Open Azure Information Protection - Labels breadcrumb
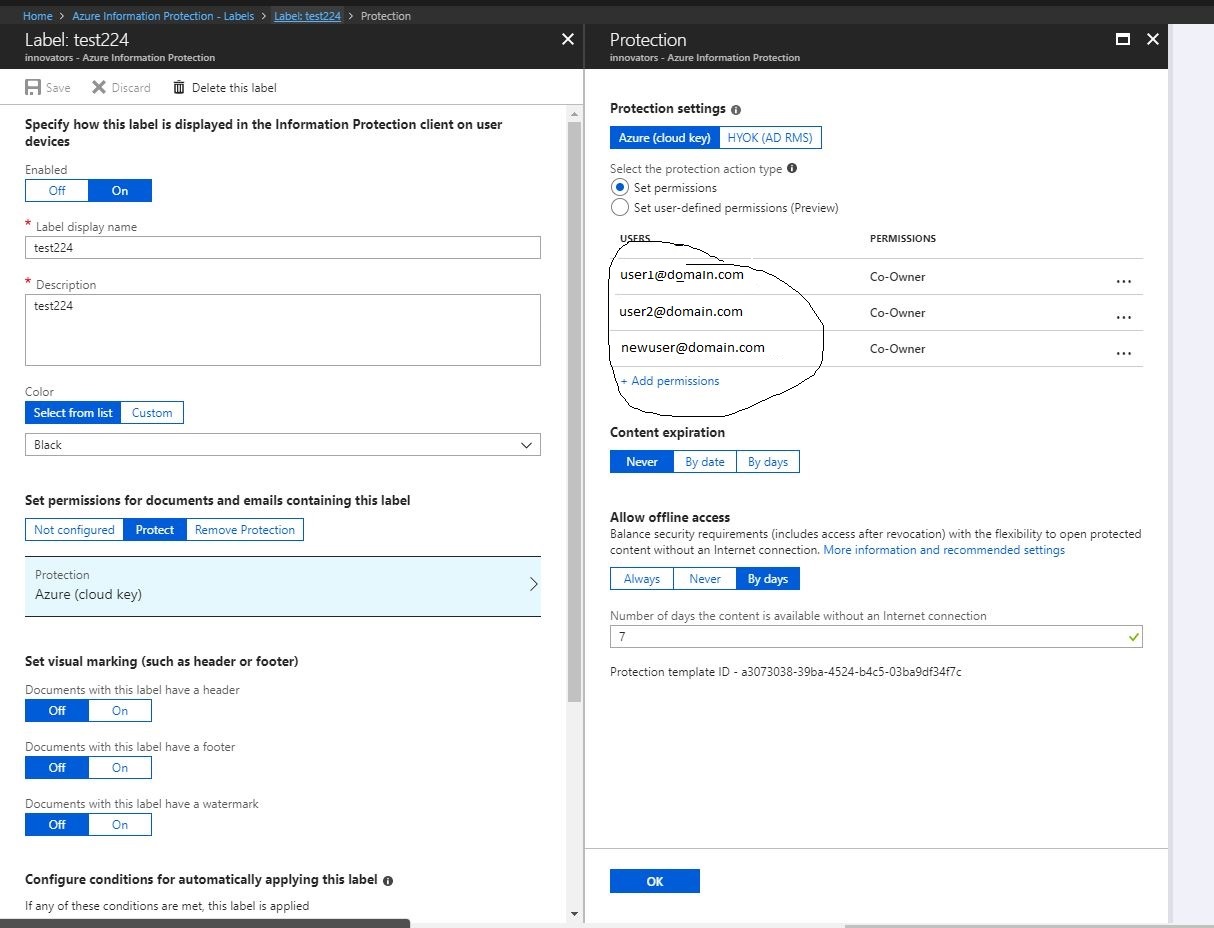 163,16
